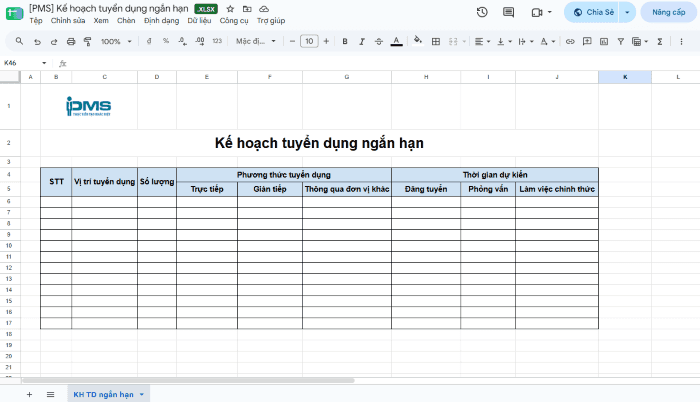Start a Meet video call
Viewport: 700px width, 402px height.
coord(537,13)
